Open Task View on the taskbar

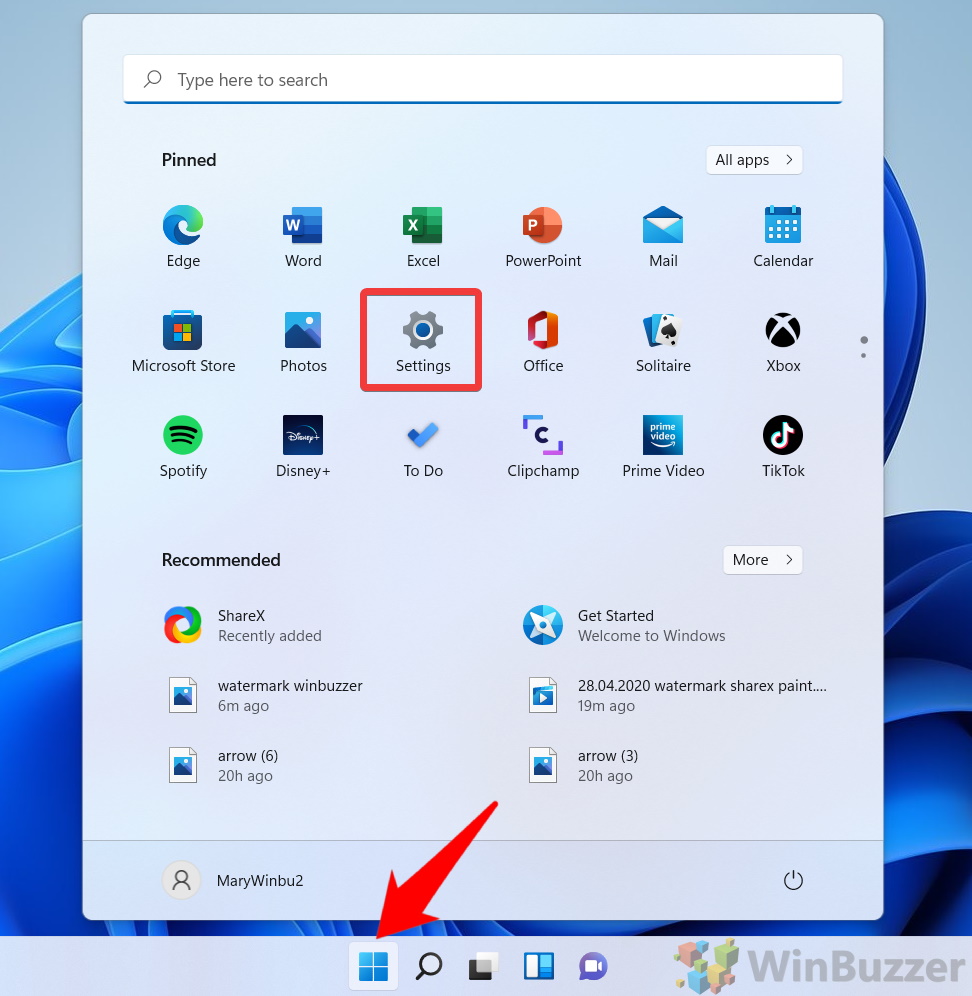click(x=483, y=966)
